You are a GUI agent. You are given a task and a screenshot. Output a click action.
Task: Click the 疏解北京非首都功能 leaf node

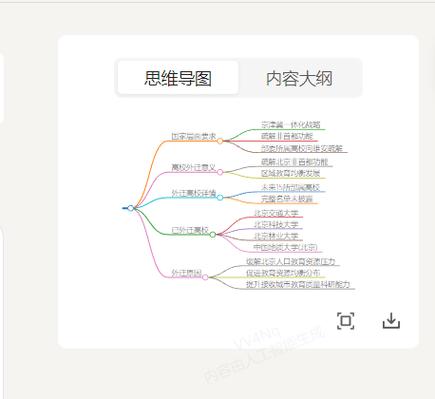pyautogui.click(x=294, y=162)
